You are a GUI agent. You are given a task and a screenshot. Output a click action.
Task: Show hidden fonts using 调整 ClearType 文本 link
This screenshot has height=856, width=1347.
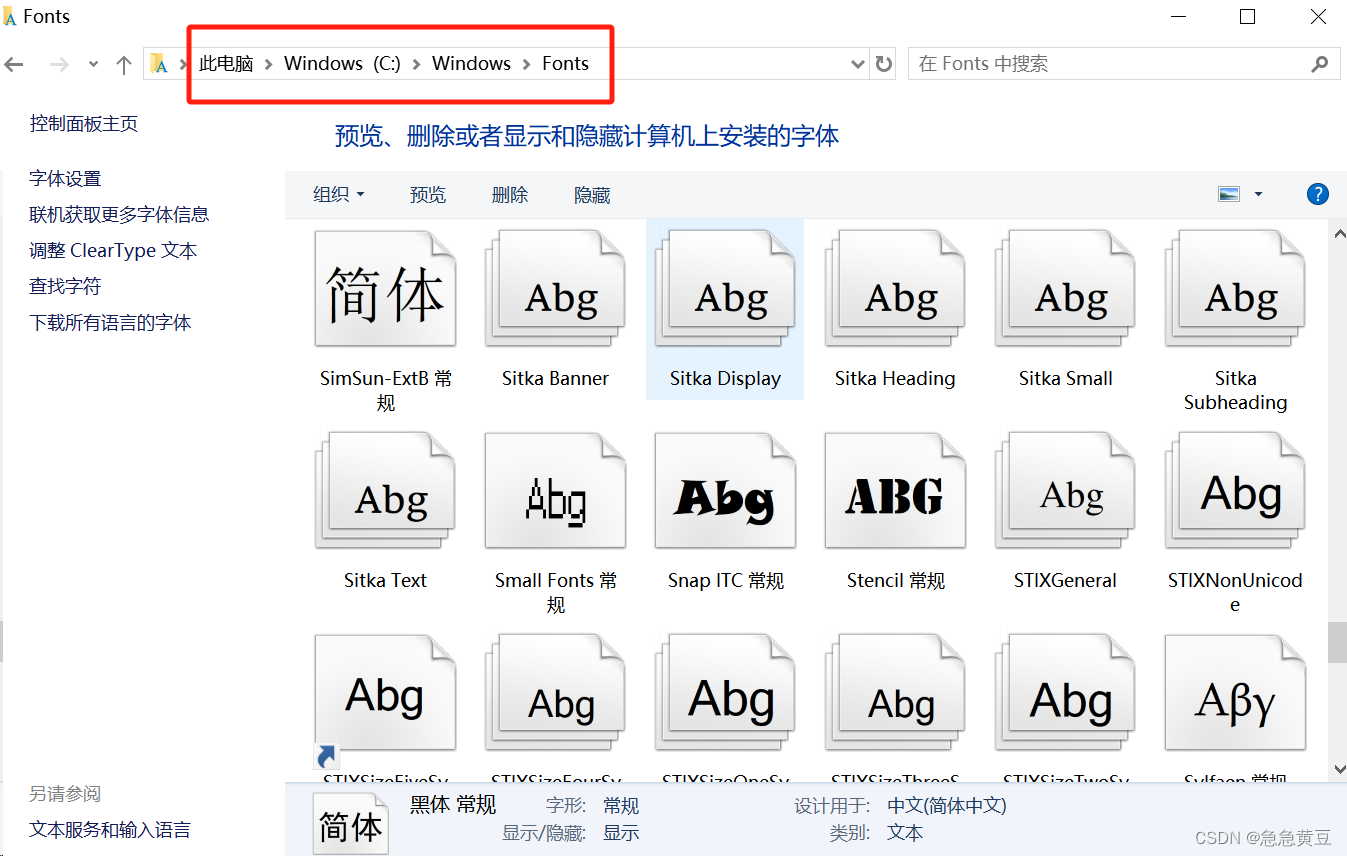coord(111,250)
